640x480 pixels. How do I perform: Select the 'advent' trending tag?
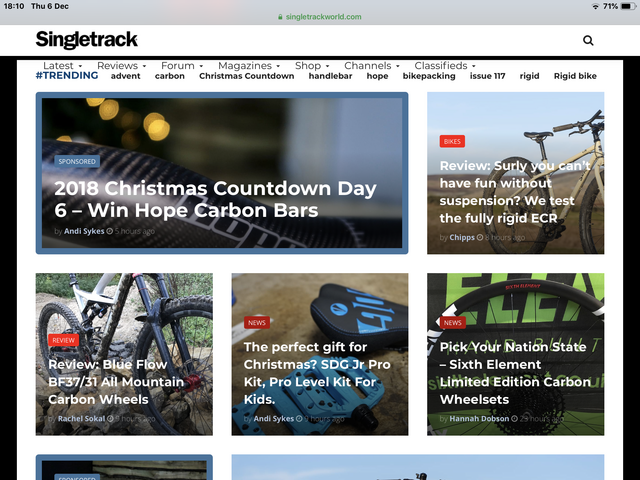point(125,76)
